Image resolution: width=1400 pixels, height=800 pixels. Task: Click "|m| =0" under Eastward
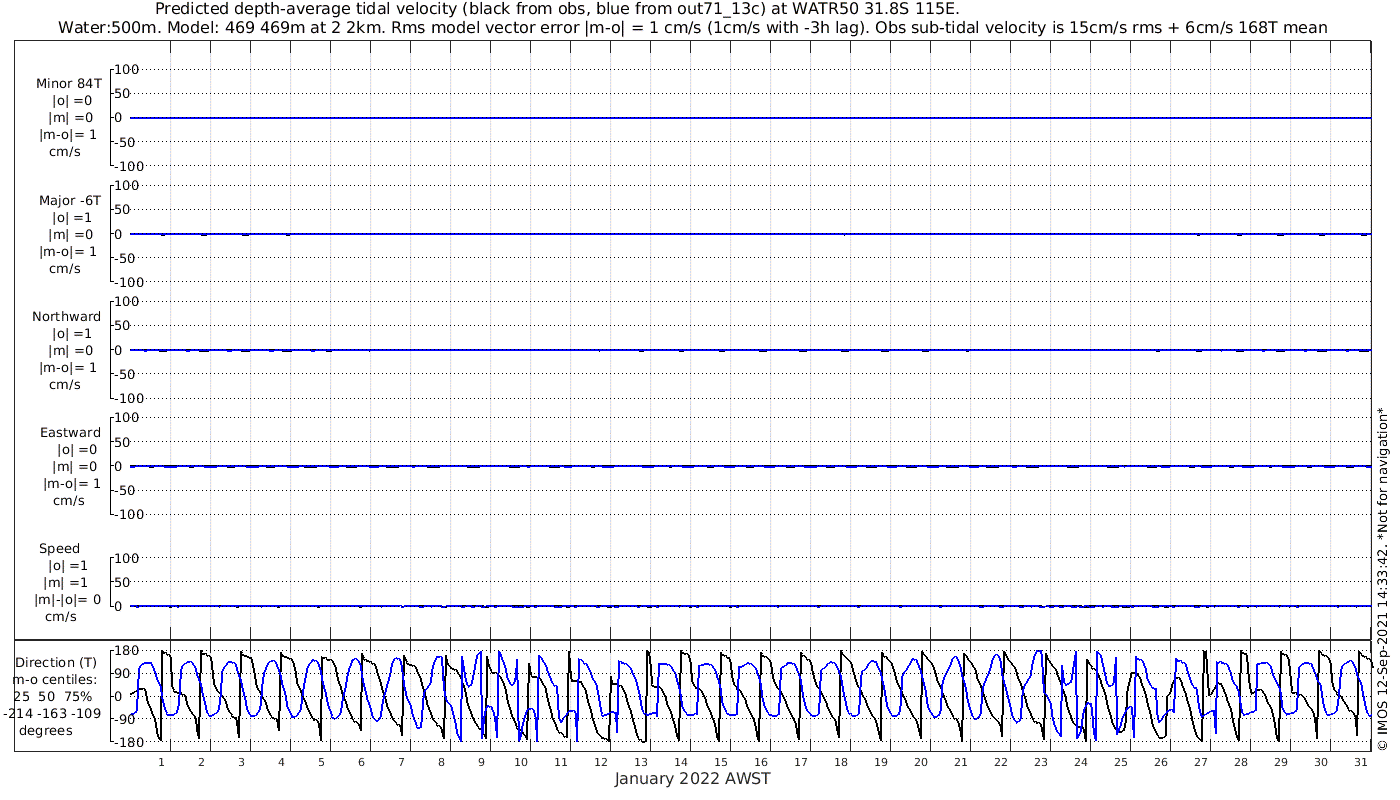75,466
